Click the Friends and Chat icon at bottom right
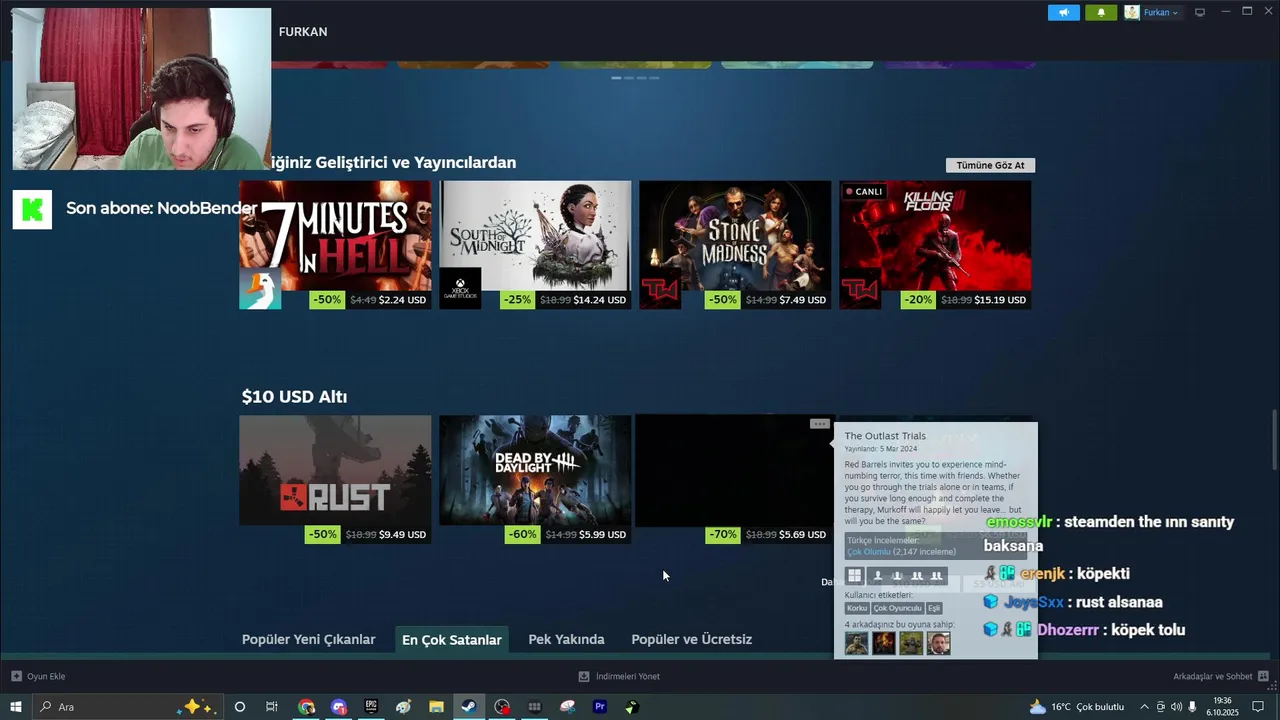Image resolution: width=1280 pixels, height=720 pixels. pyautogui.click(x=1264, y=676)
